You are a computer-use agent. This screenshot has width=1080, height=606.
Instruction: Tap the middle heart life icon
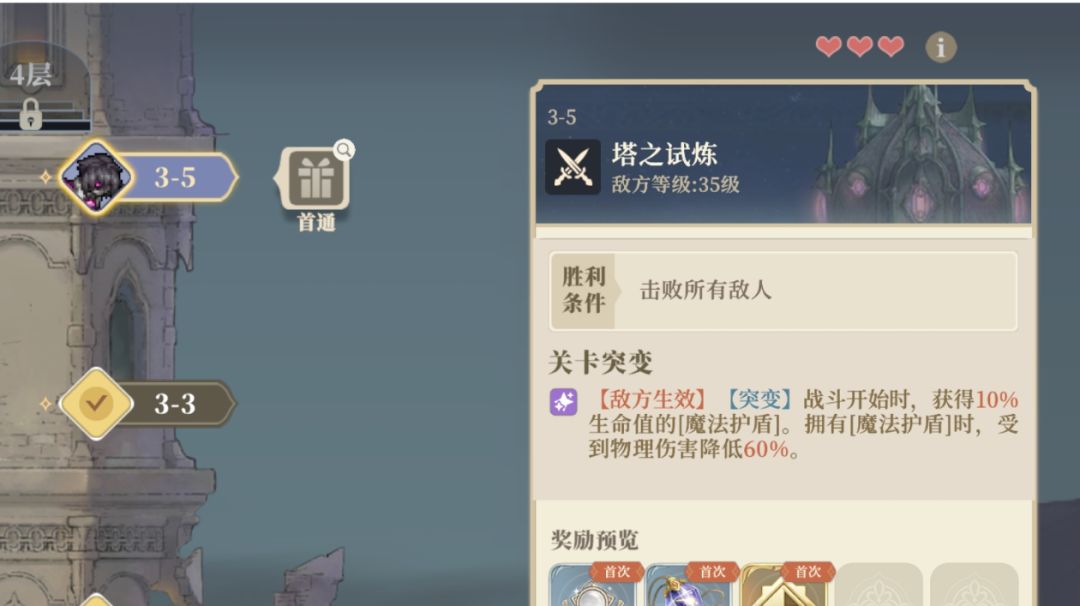tap(860, 46)
